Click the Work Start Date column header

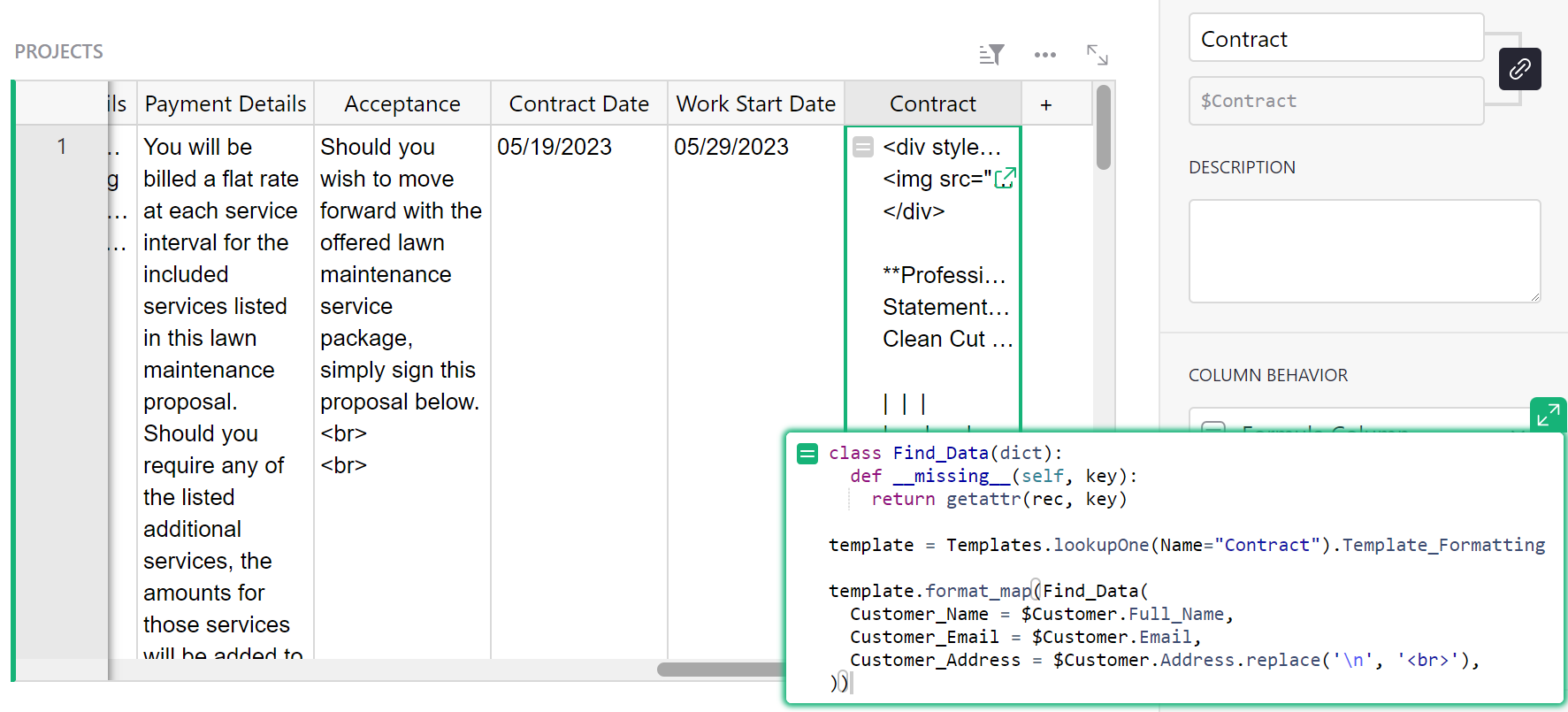pyautogui.click(x=756, y=104)
